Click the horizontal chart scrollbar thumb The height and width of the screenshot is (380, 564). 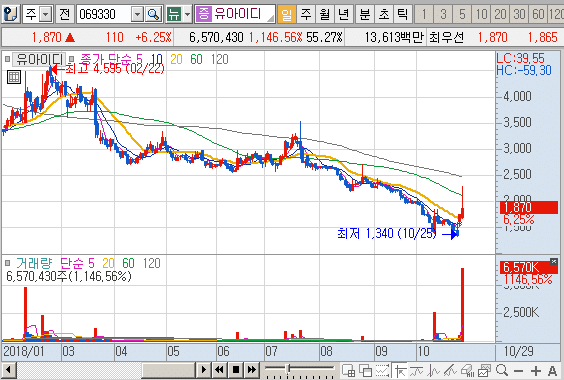[x=168, y=370]
